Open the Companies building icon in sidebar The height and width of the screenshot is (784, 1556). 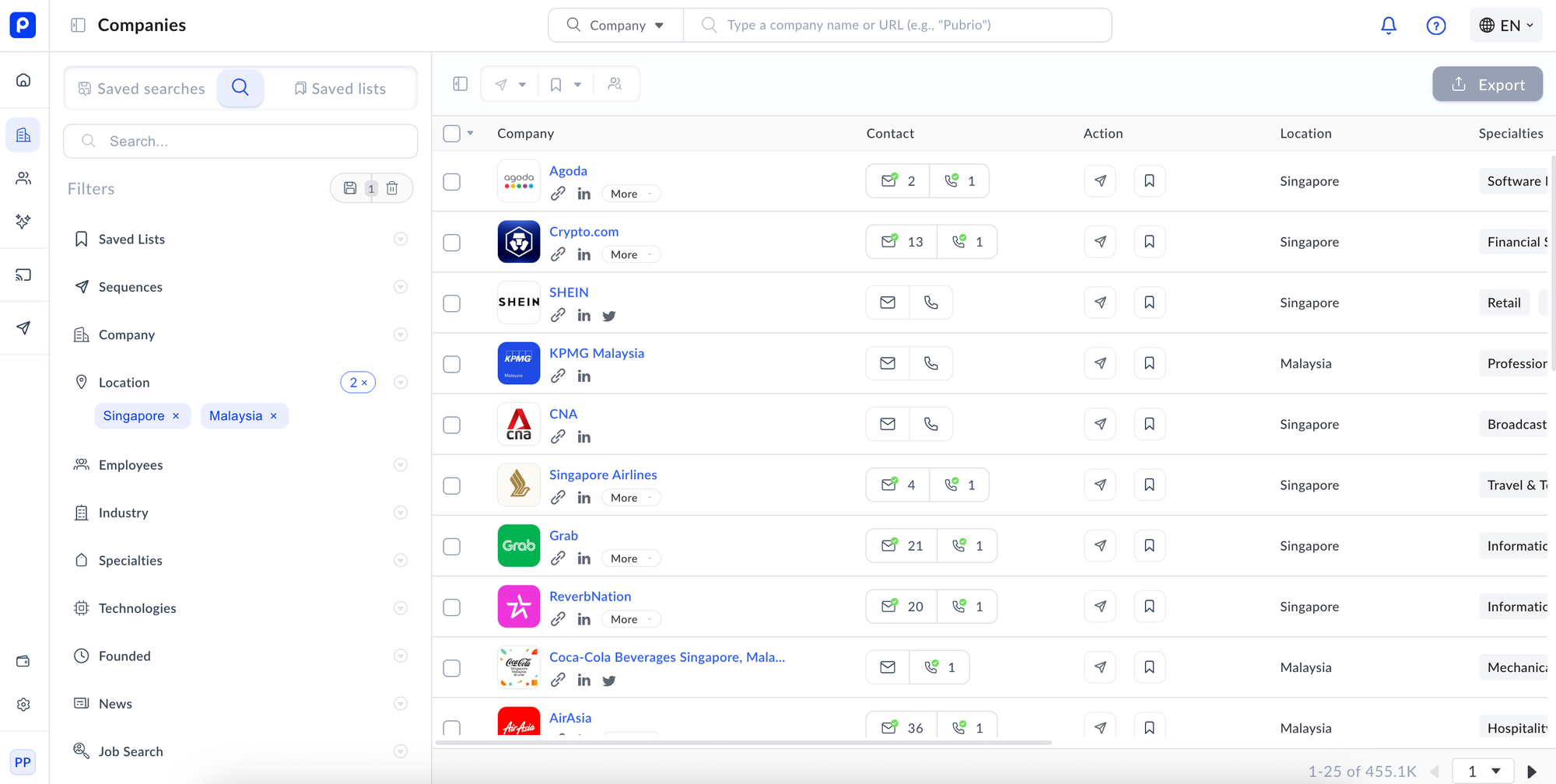(x=23, y=135)
